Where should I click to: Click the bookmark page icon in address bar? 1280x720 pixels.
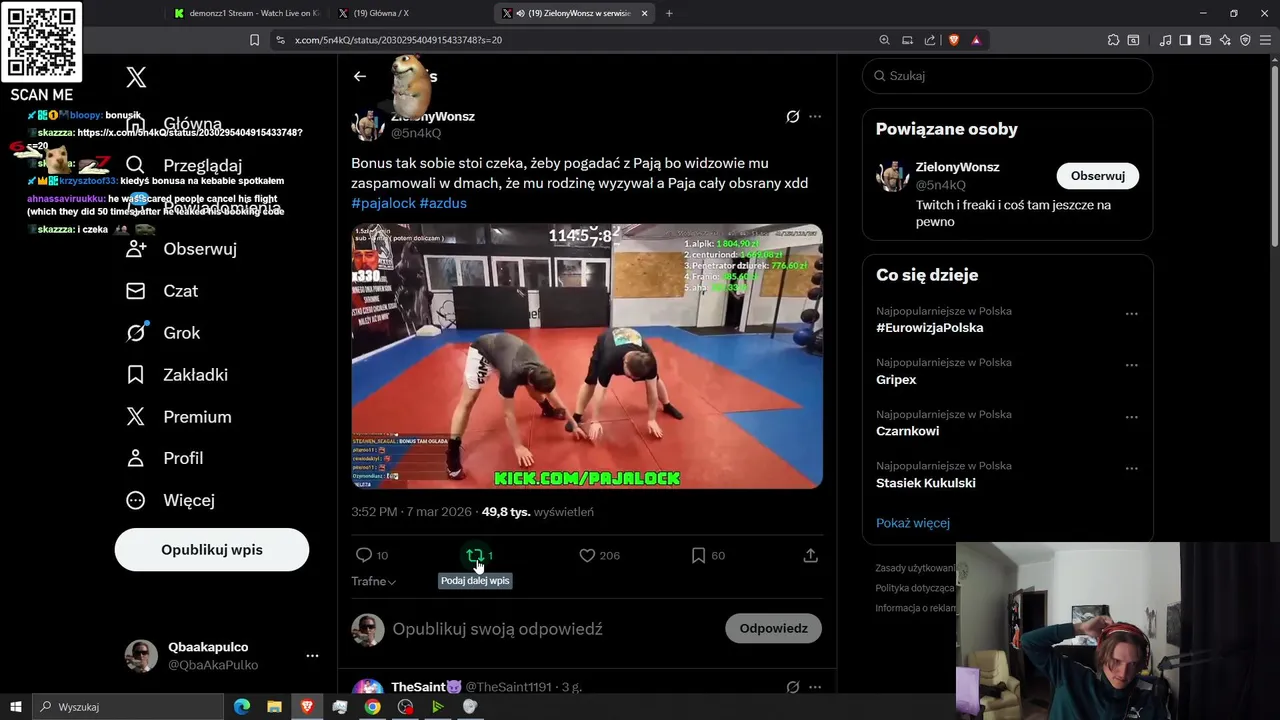coord(255,40)
